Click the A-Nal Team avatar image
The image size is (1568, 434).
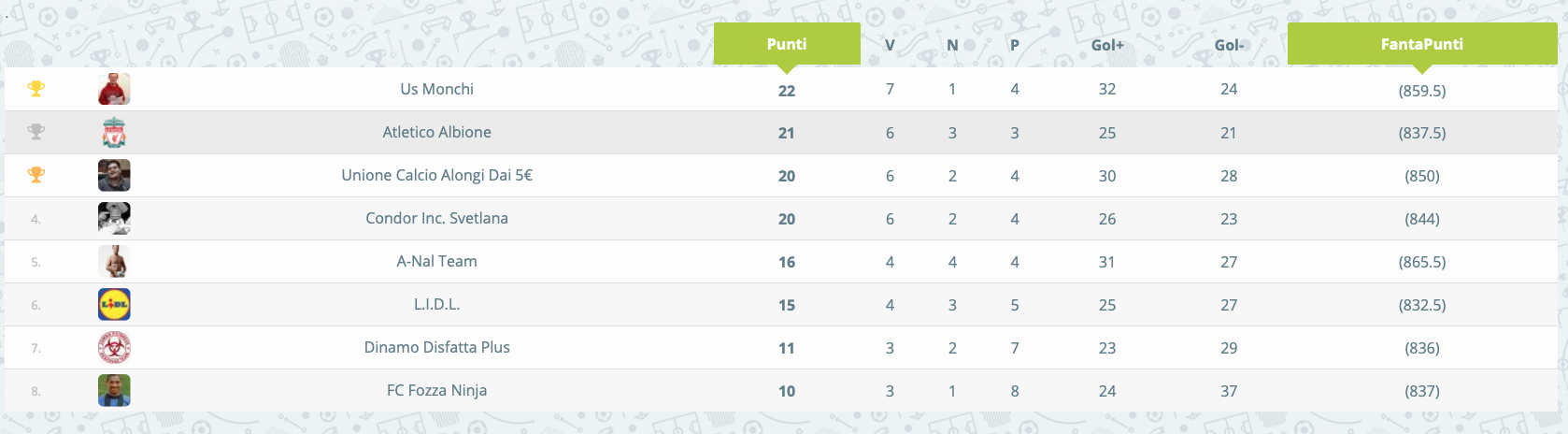[x=114, y=262]
